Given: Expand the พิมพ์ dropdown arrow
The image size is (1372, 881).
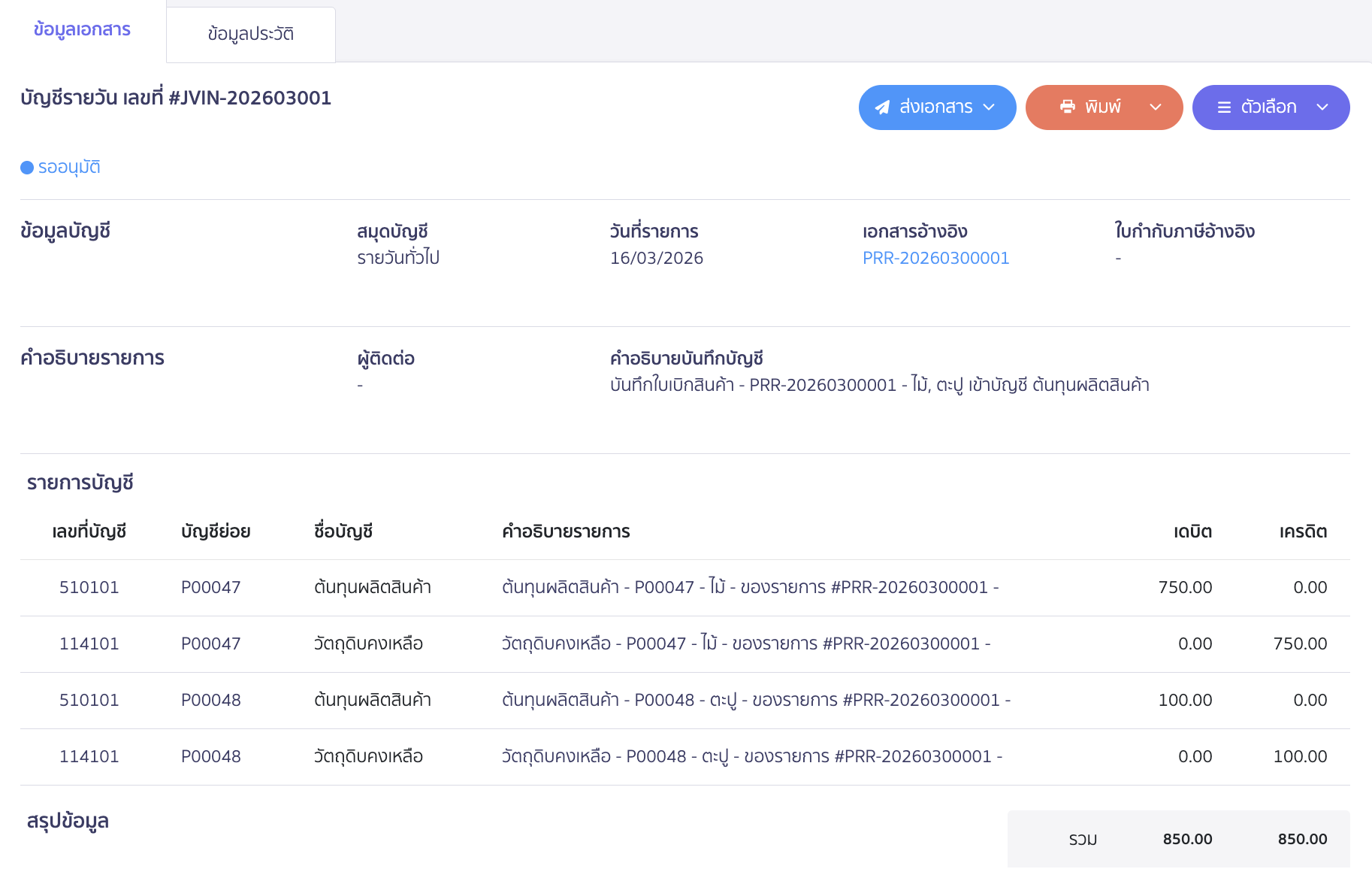Looking at the screenshot, I should 1156,107.
